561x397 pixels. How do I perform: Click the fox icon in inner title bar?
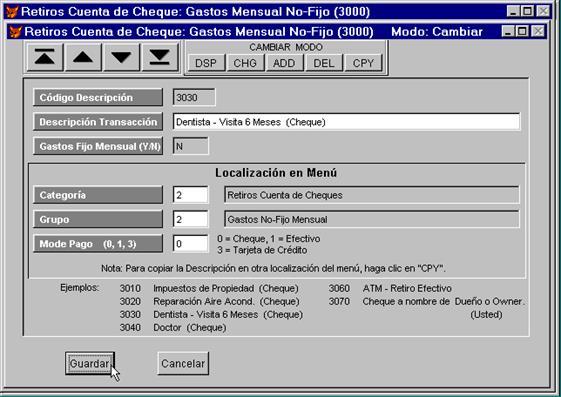15,32
